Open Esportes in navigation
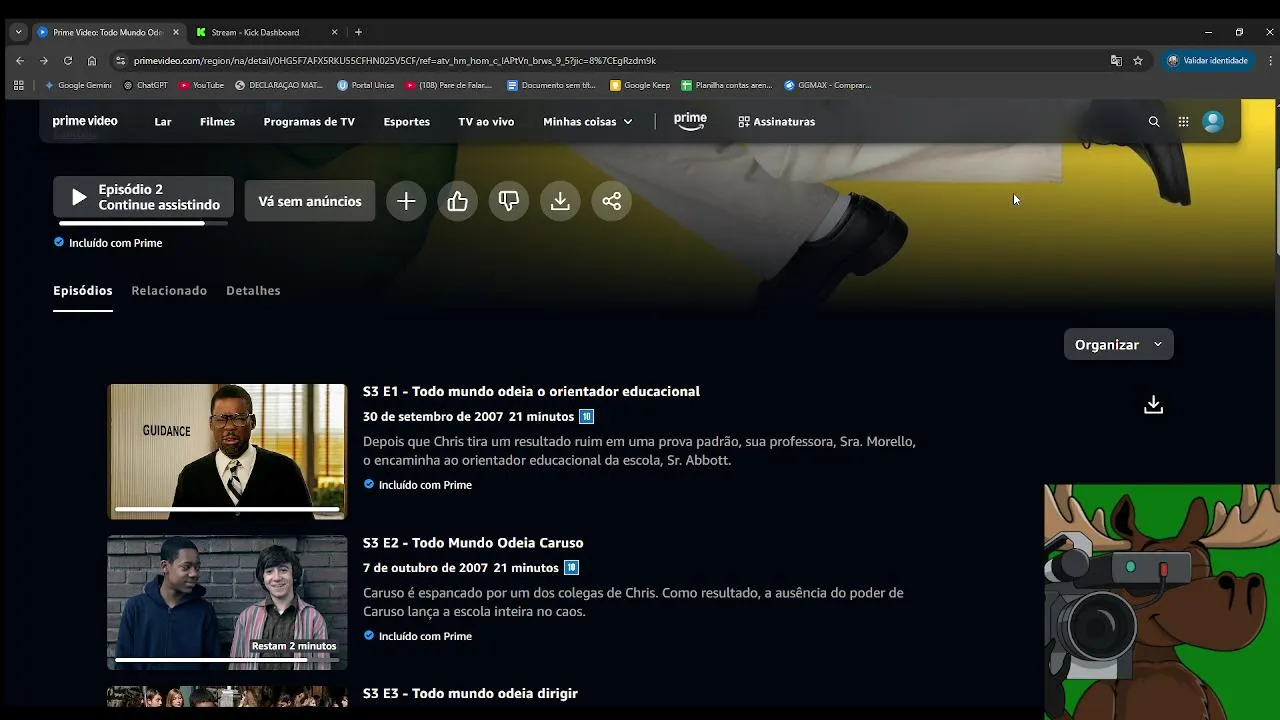The width and height of the screenshot is (1280, 720). pos(406,121)
